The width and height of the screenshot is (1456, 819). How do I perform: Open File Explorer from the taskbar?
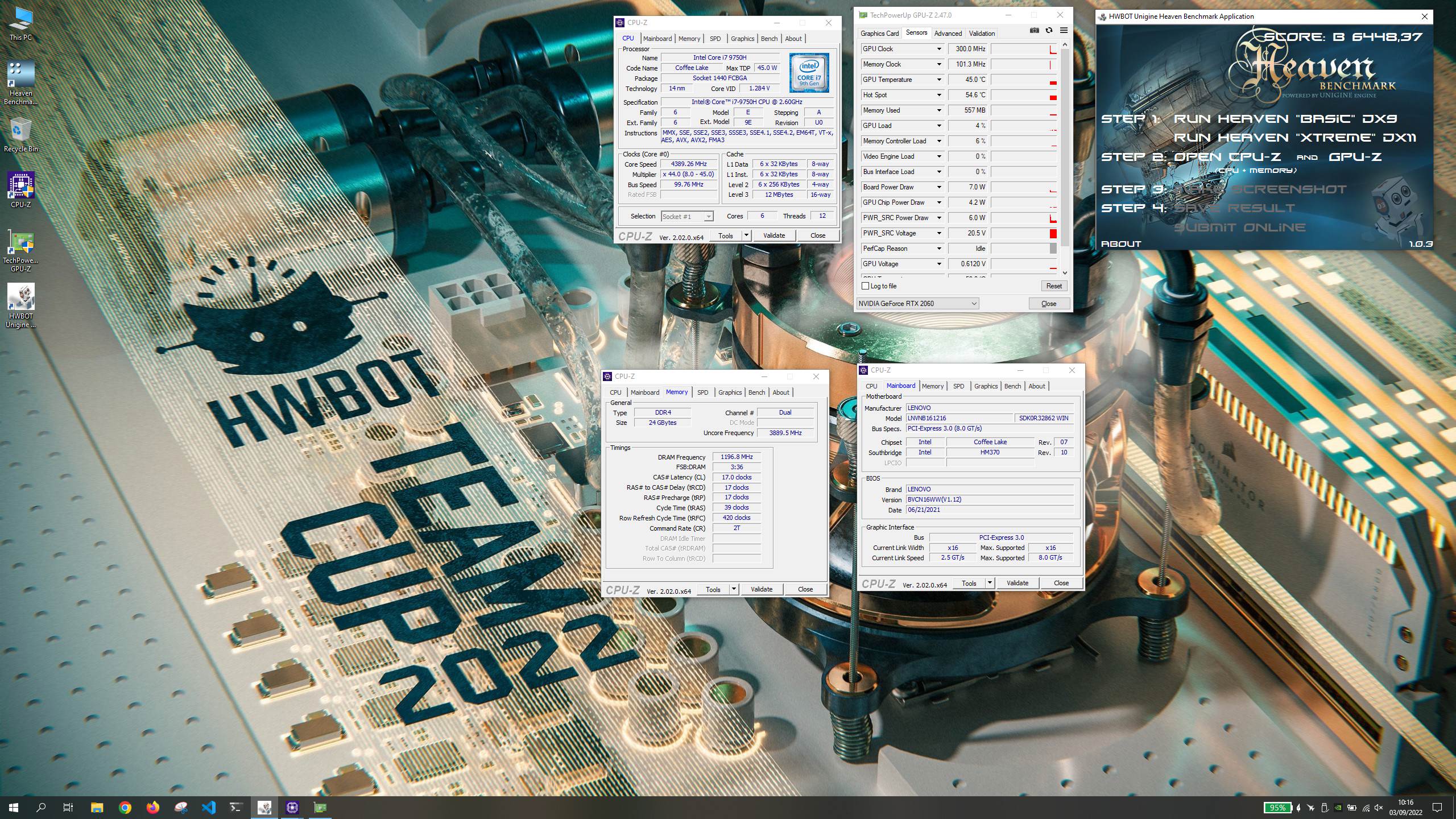pyautogui.click(x=97, y=807)
